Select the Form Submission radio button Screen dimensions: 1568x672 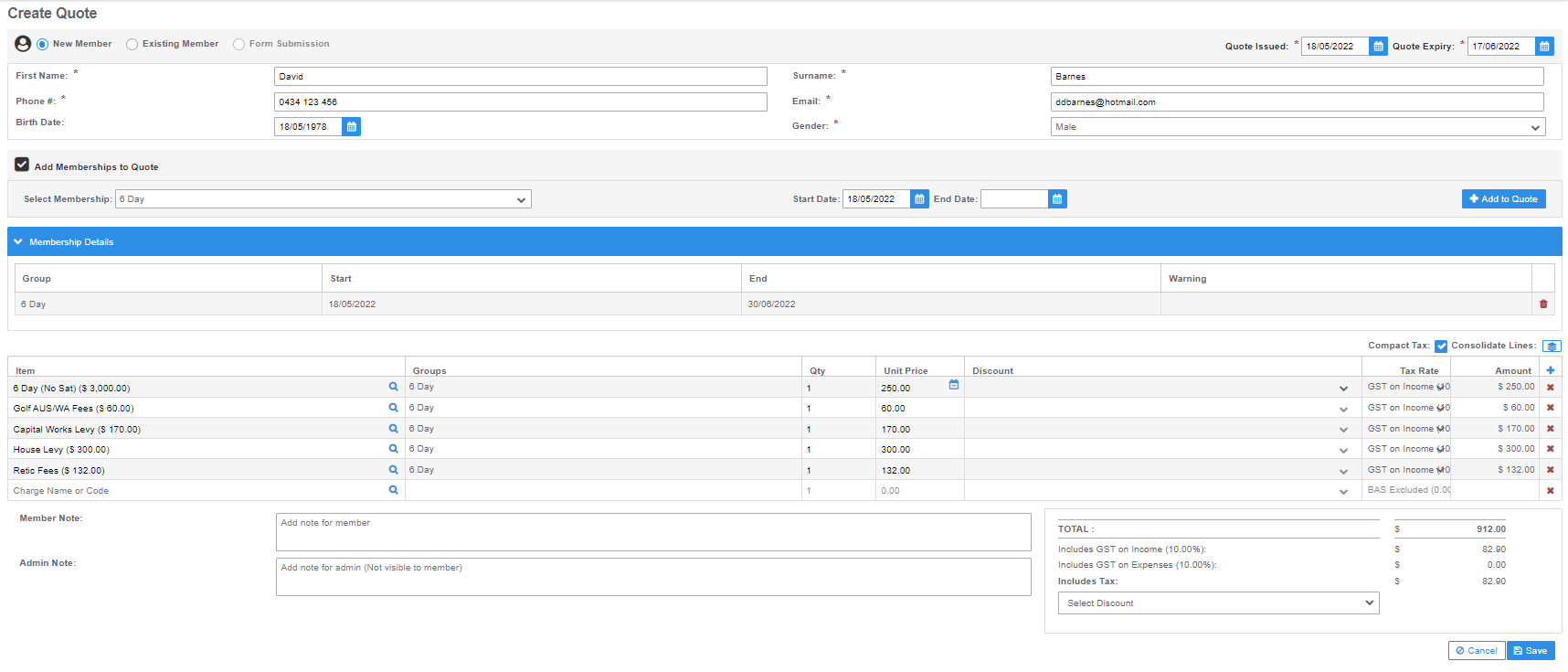coord(239,44)
